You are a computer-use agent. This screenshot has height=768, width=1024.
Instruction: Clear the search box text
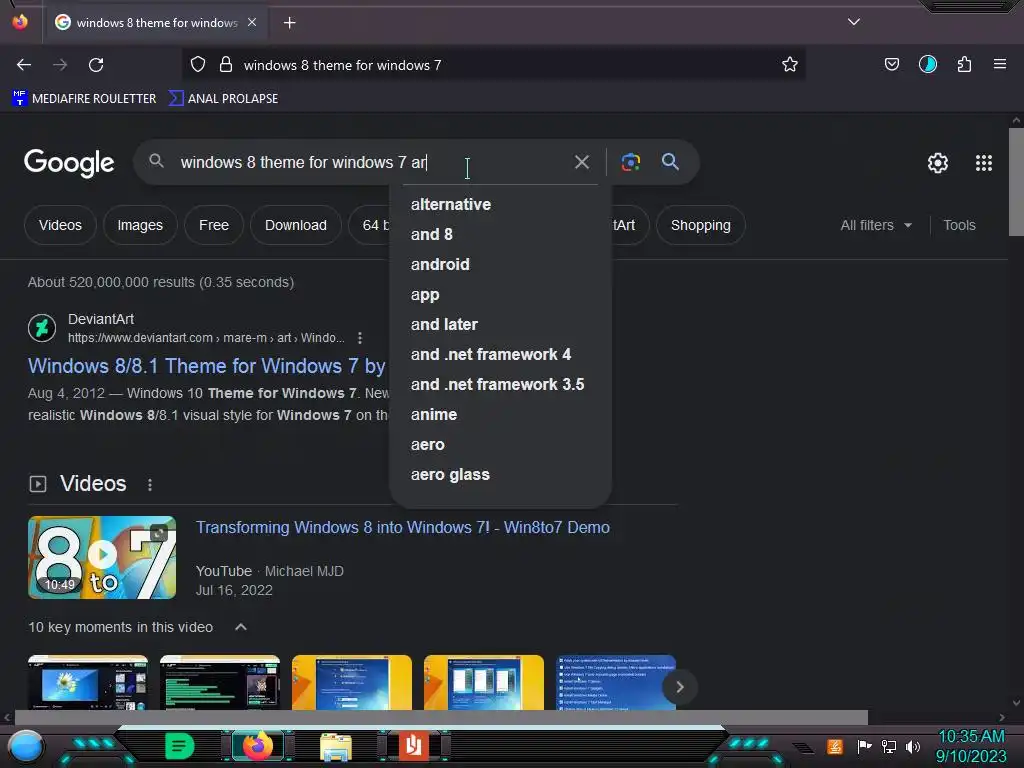pyautogui.click(x=582, y=162)
